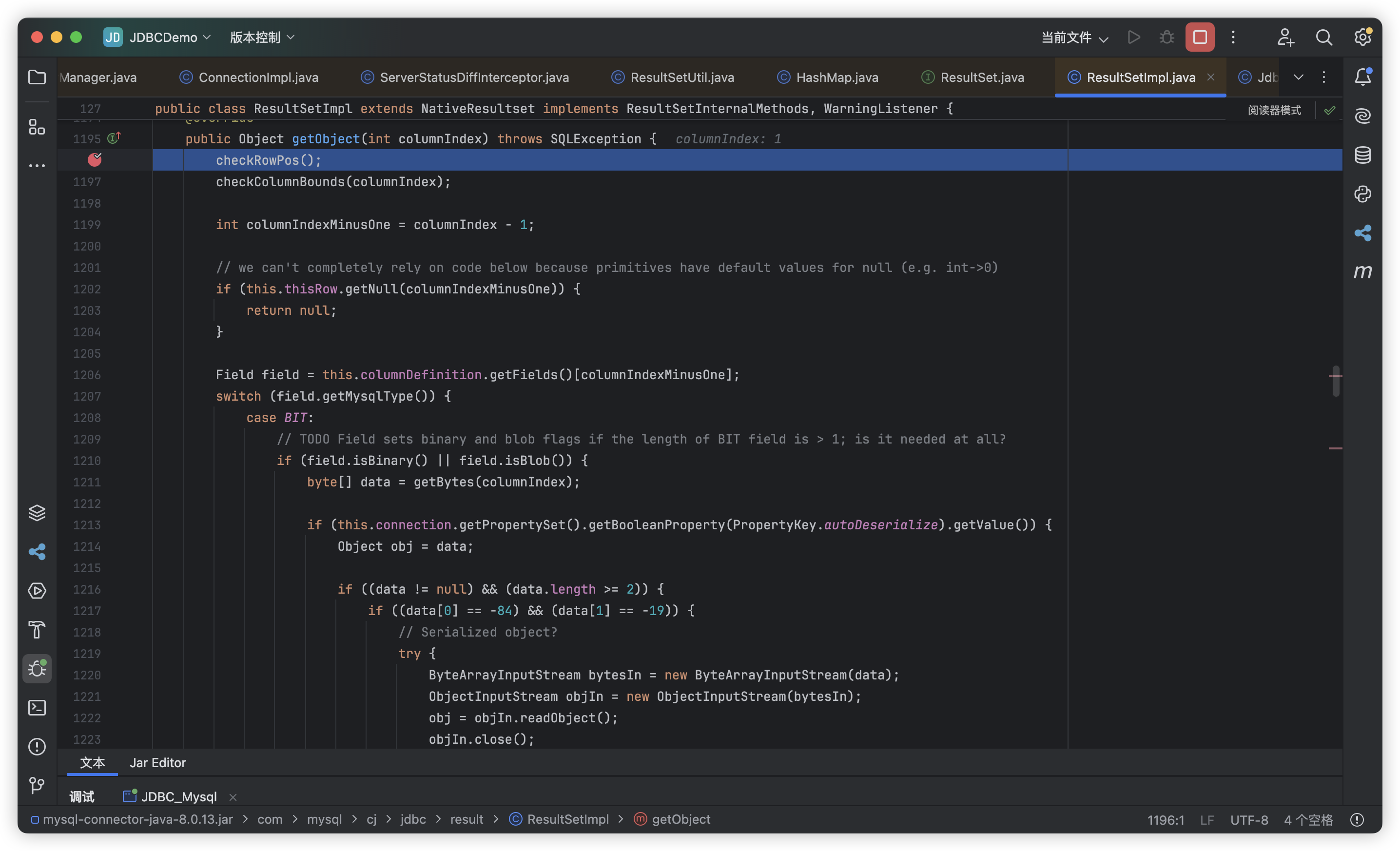Switch to Jar Editor tab

158,762
